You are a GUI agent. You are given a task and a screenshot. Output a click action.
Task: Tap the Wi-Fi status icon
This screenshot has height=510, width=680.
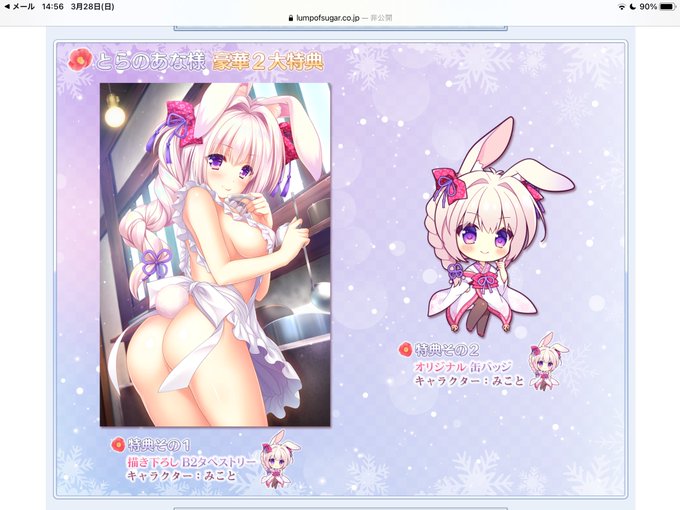pyautogui.click(x=622, y=7)
